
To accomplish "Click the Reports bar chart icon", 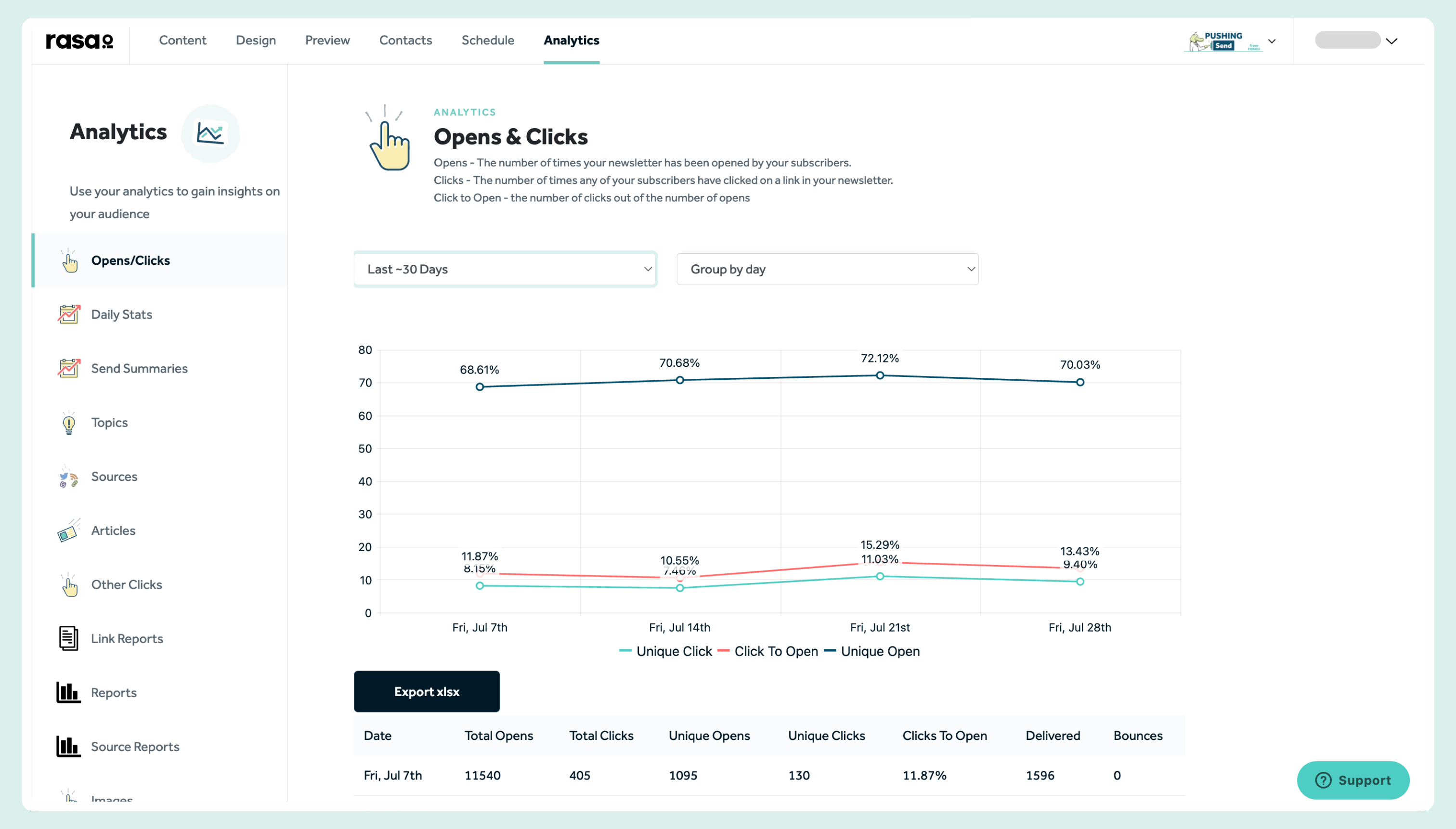I will point(68,692).
